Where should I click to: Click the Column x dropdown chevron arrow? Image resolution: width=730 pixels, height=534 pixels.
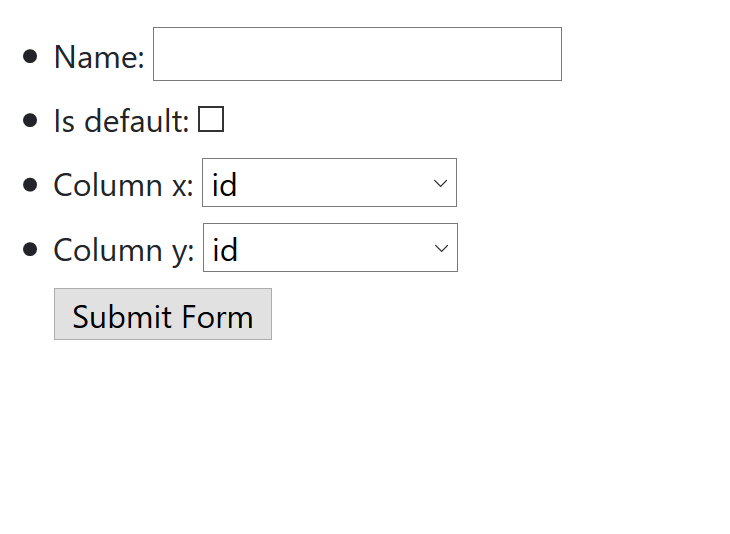[x=440, y=183]
